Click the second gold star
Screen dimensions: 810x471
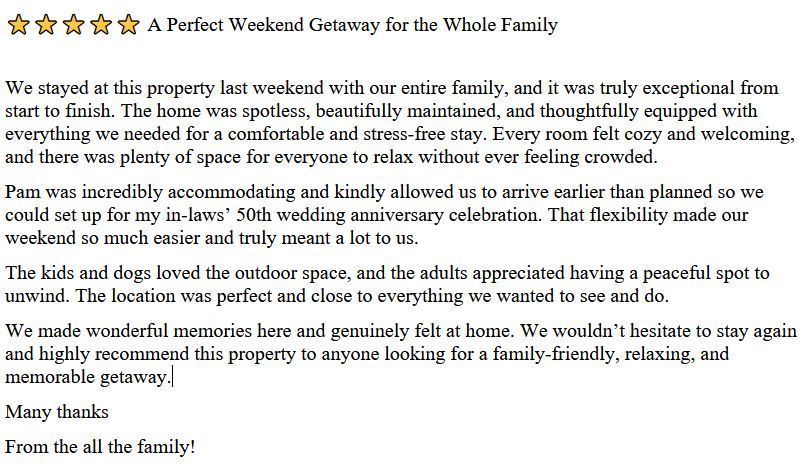pos(45,25)
